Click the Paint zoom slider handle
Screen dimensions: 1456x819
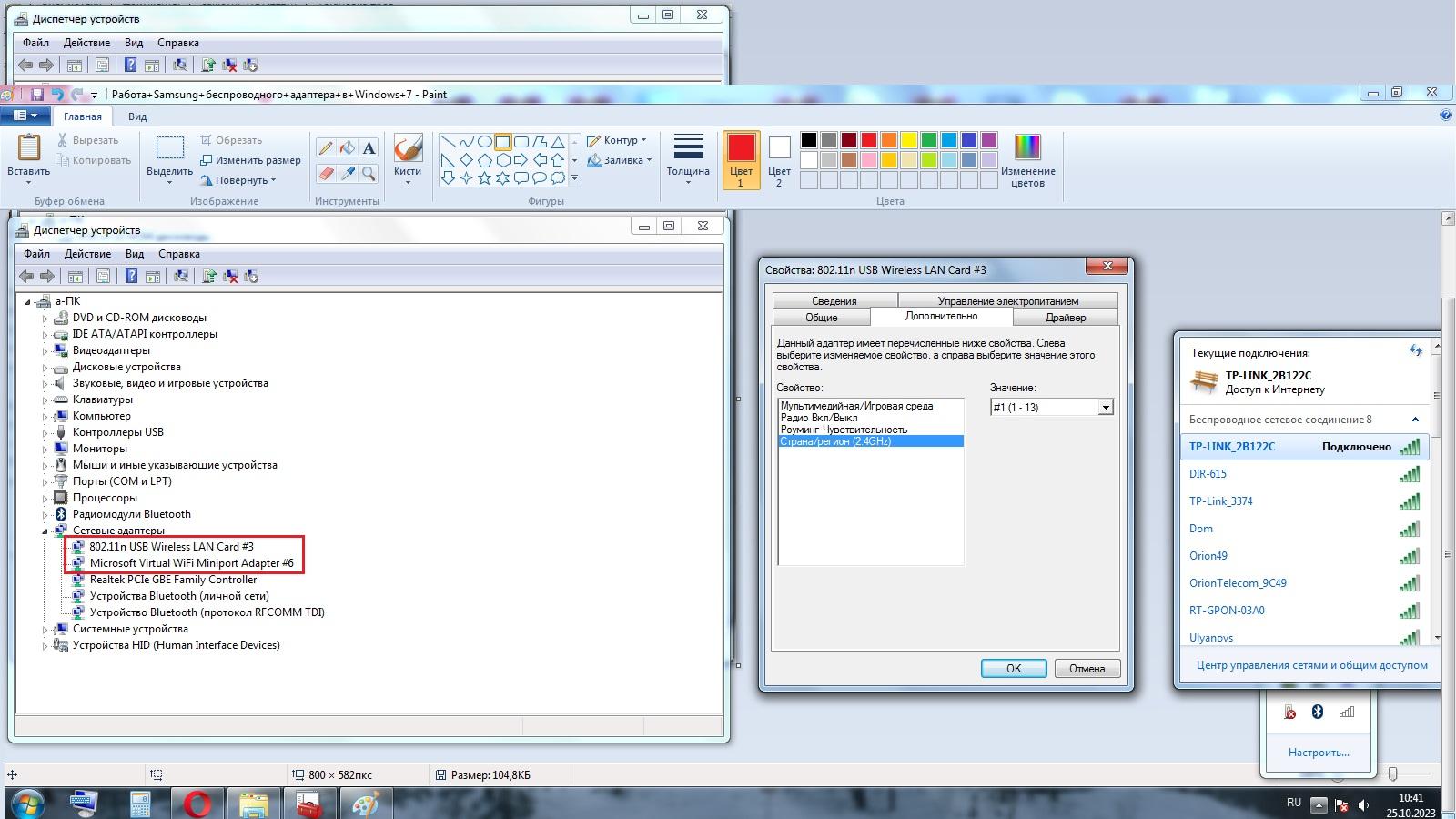[1392, 774]
